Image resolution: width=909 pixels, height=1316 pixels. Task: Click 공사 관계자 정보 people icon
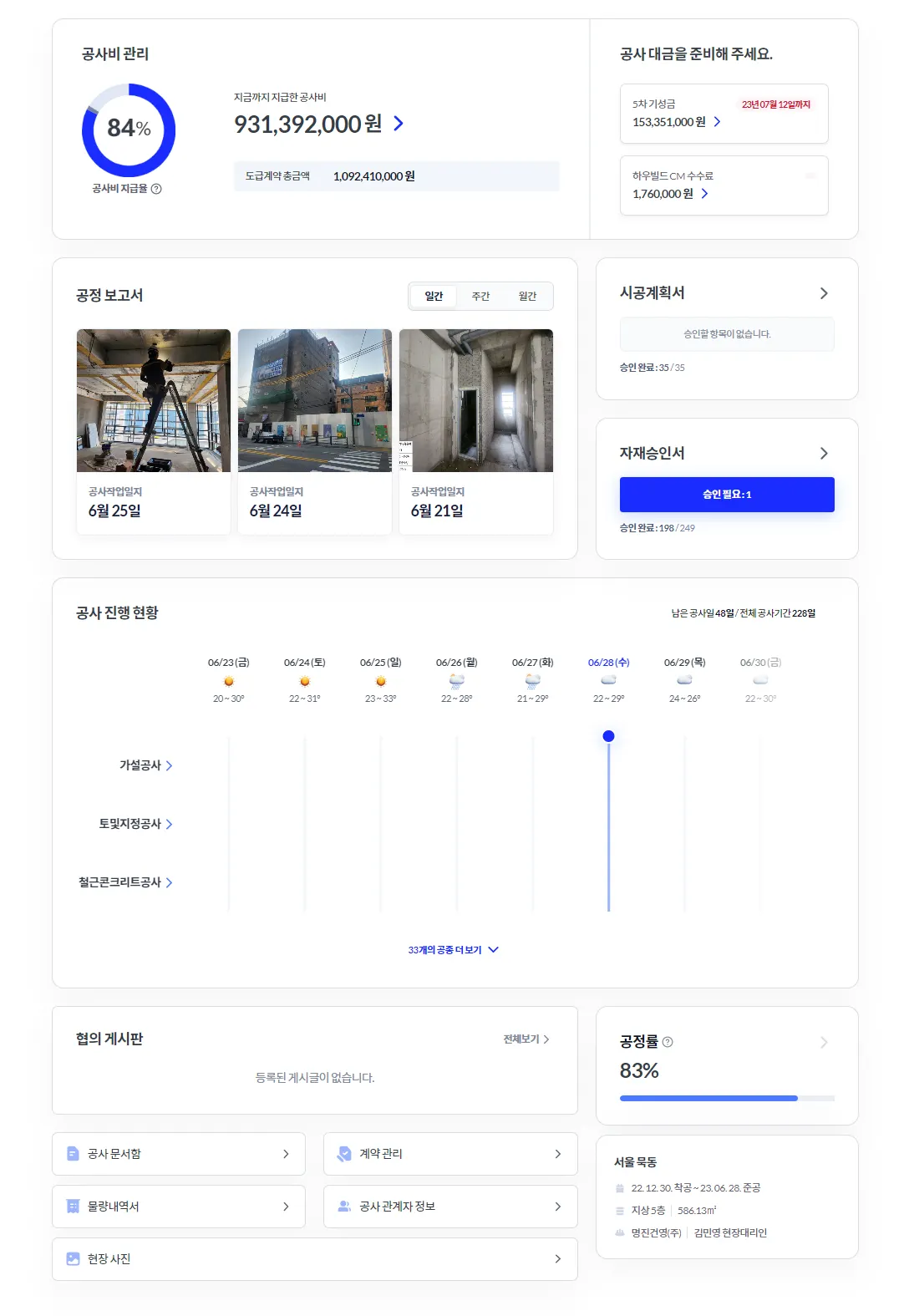coord(344,1207)
